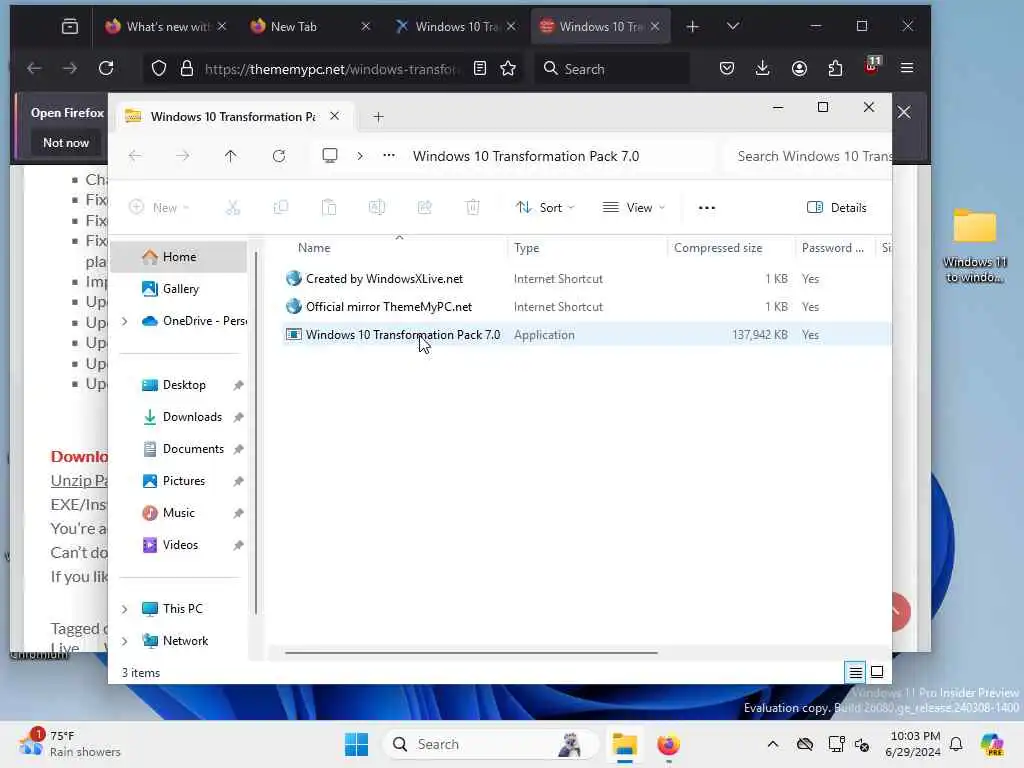Click the Rename icon in Explorer toolbar
Screen dimensions: 1024x768
[x=377, y=208]
